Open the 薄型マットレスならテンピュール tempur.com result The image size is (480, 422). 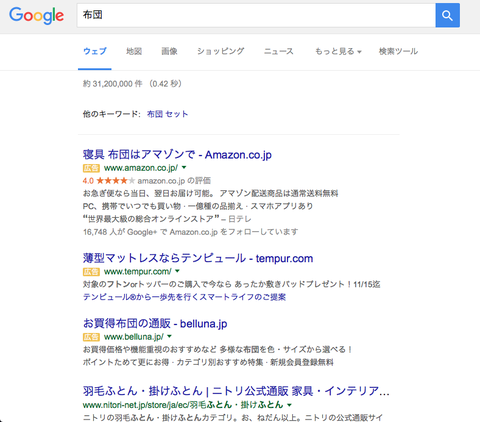coord(198,258)
